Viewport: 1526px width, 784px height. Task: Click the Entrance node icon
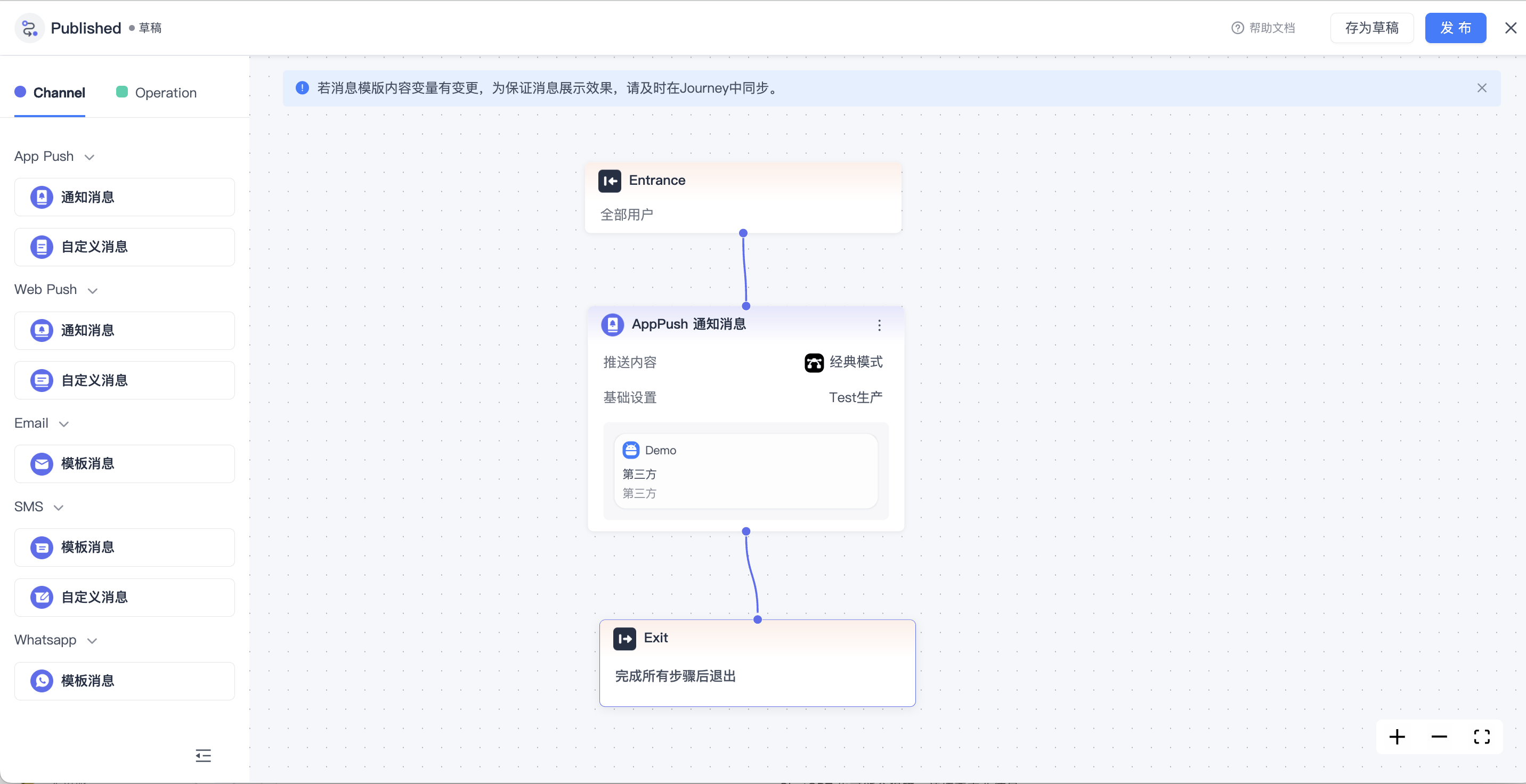pyautogui.click(x=610, y=181)
